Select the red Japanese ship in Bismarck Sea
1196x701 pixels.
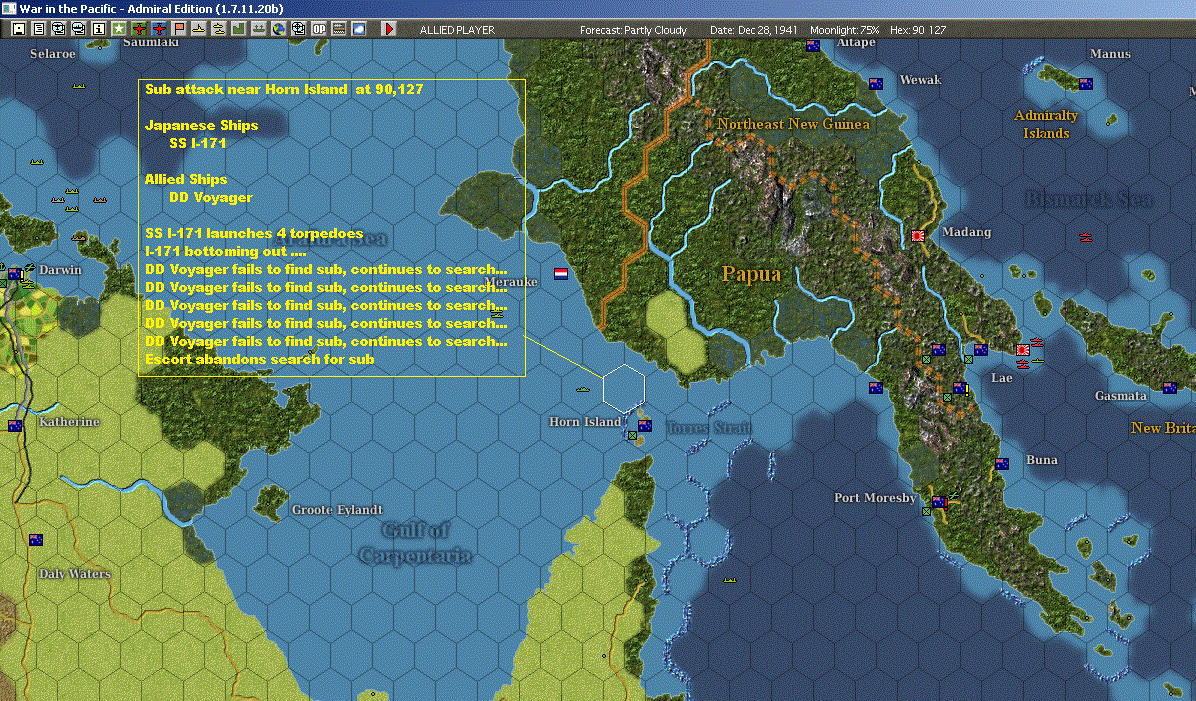click(1085, 237)
